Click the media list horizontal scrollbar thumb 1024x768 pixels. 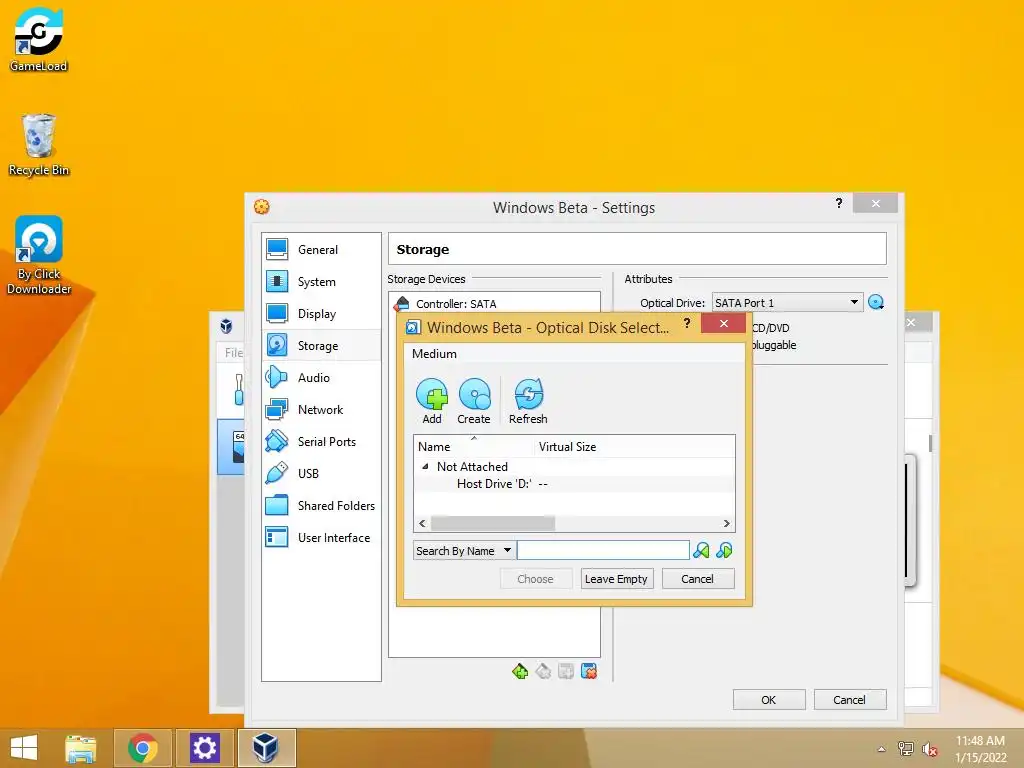492,523
